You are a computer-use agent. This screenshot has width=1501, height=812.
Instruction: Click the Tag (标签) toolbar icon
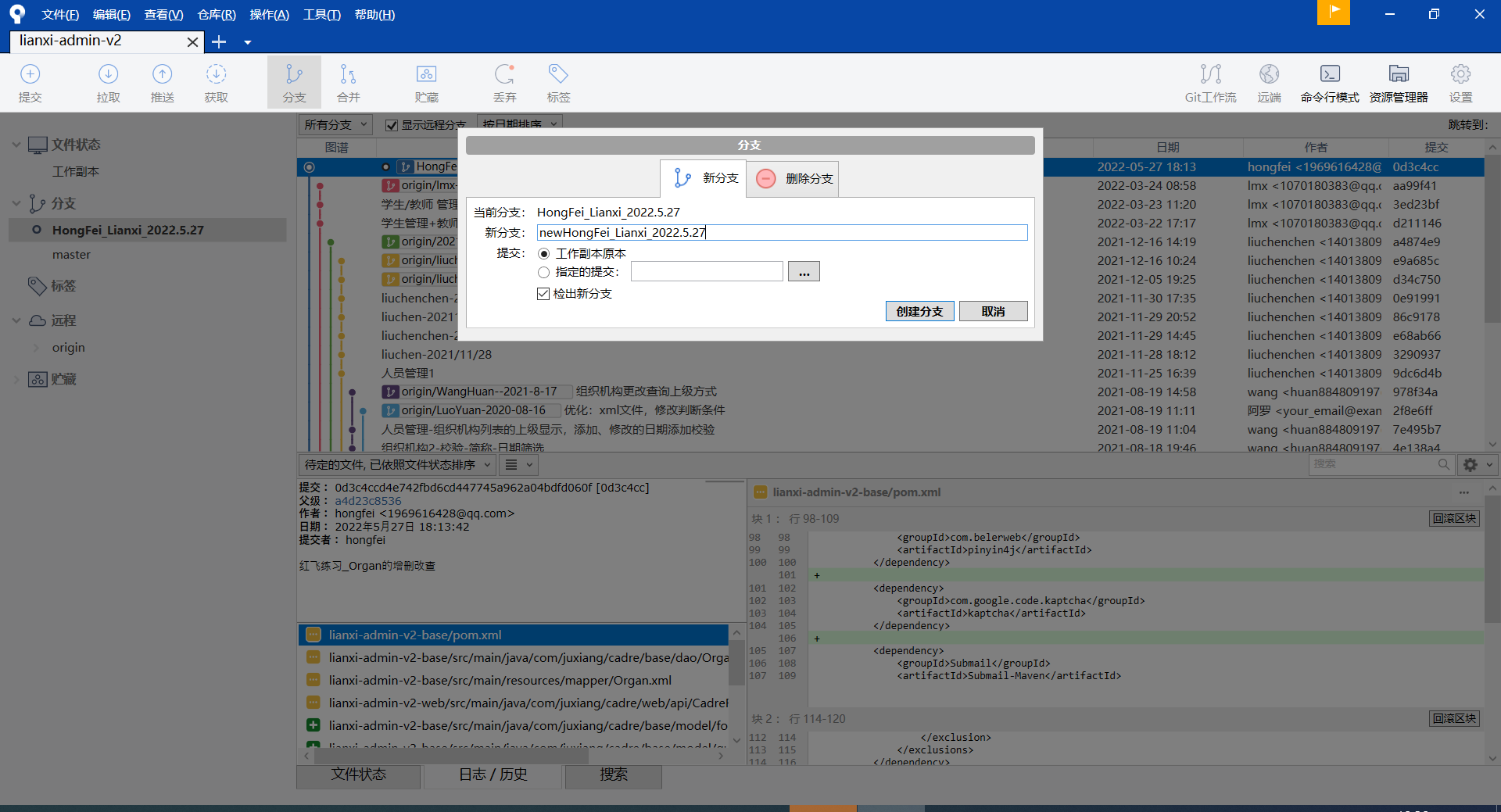point(558,83)
